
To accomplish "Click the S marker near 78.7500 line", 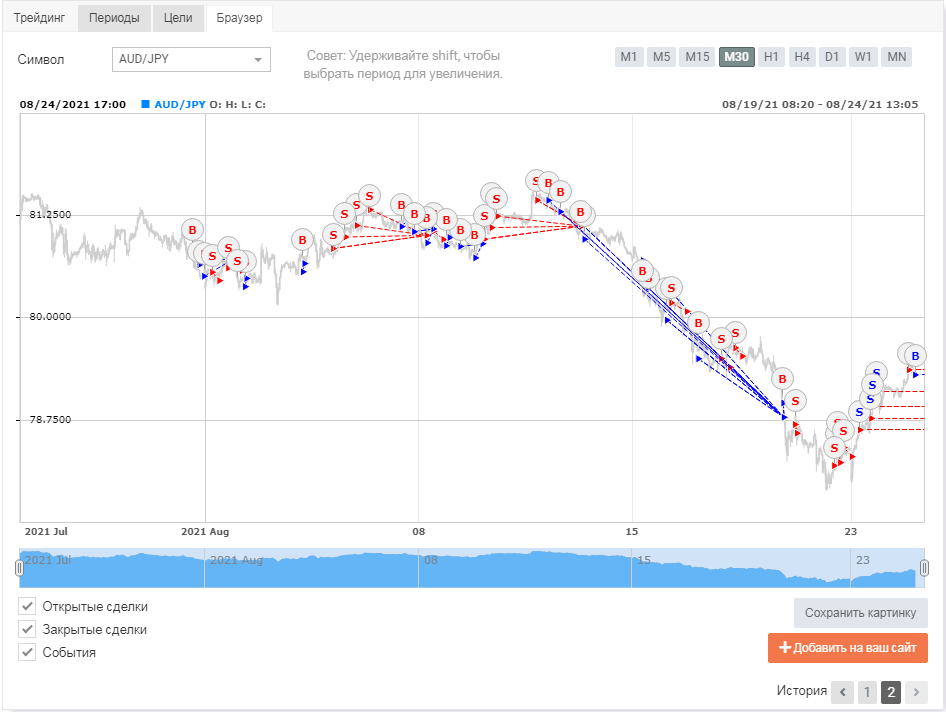I will tap(795, 401).
